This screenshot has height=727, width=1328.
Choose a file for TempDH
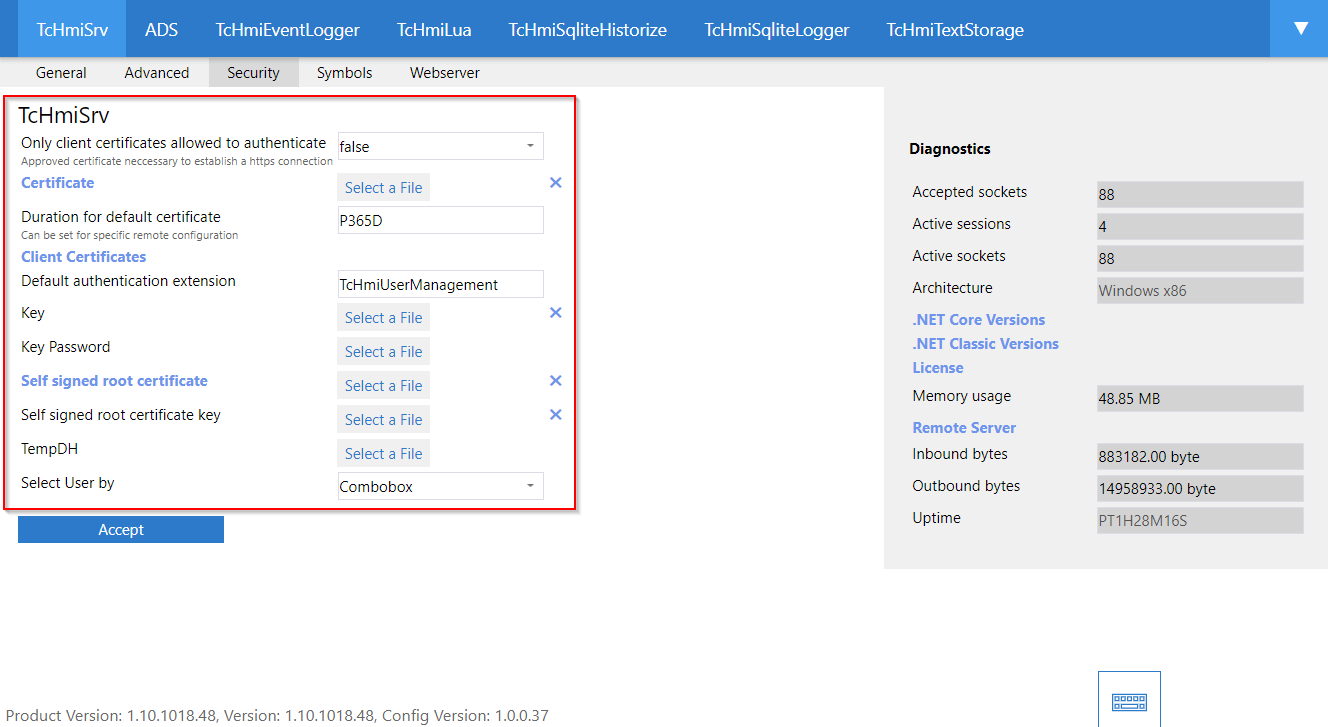[x=384, y=454]
